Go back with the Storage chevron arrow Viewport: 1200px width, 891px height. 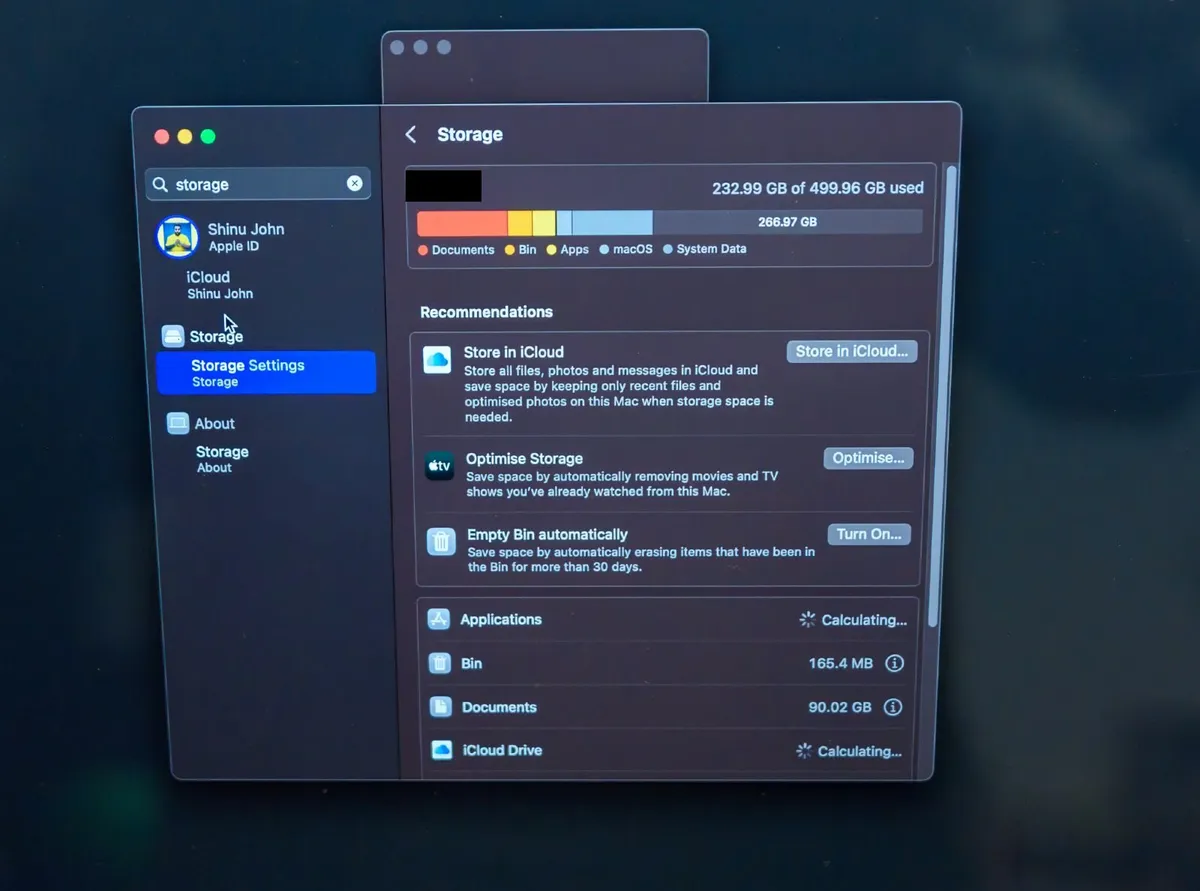410,134
